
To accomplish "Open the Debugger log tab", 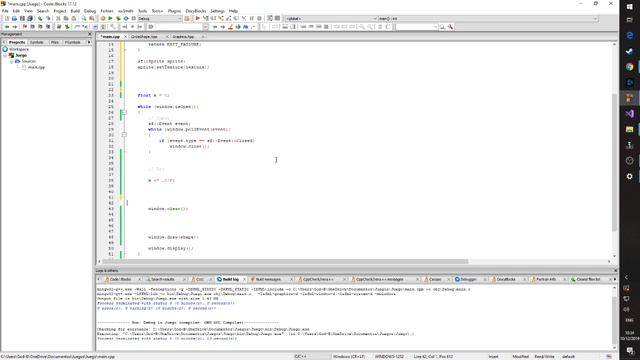I will click(468, 279).
